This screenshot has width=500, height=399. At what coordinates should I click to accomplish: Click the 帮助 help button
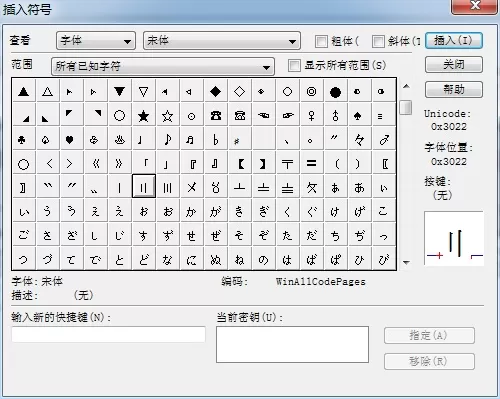pyautogui.click(x=454, y=89)
